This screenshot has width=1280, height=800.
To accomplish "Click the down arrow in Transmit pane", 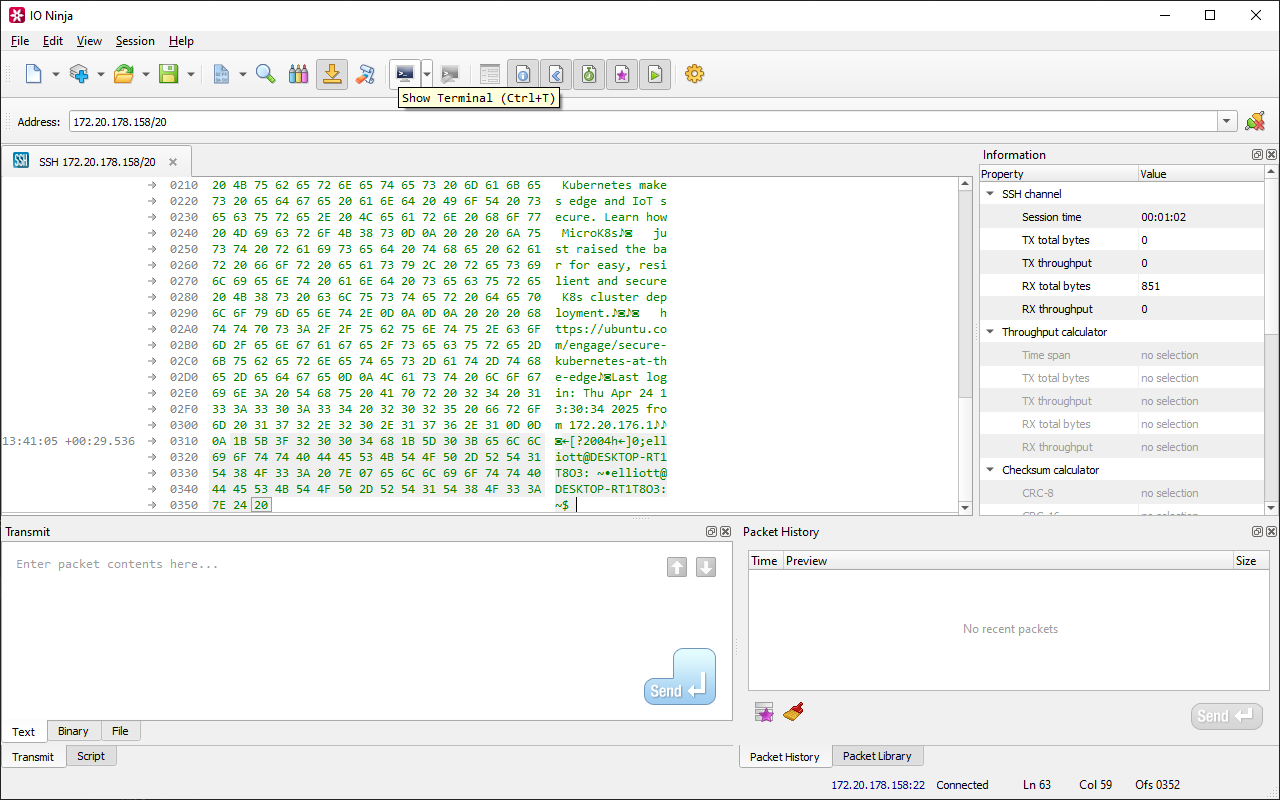I will tap(706, 567).
